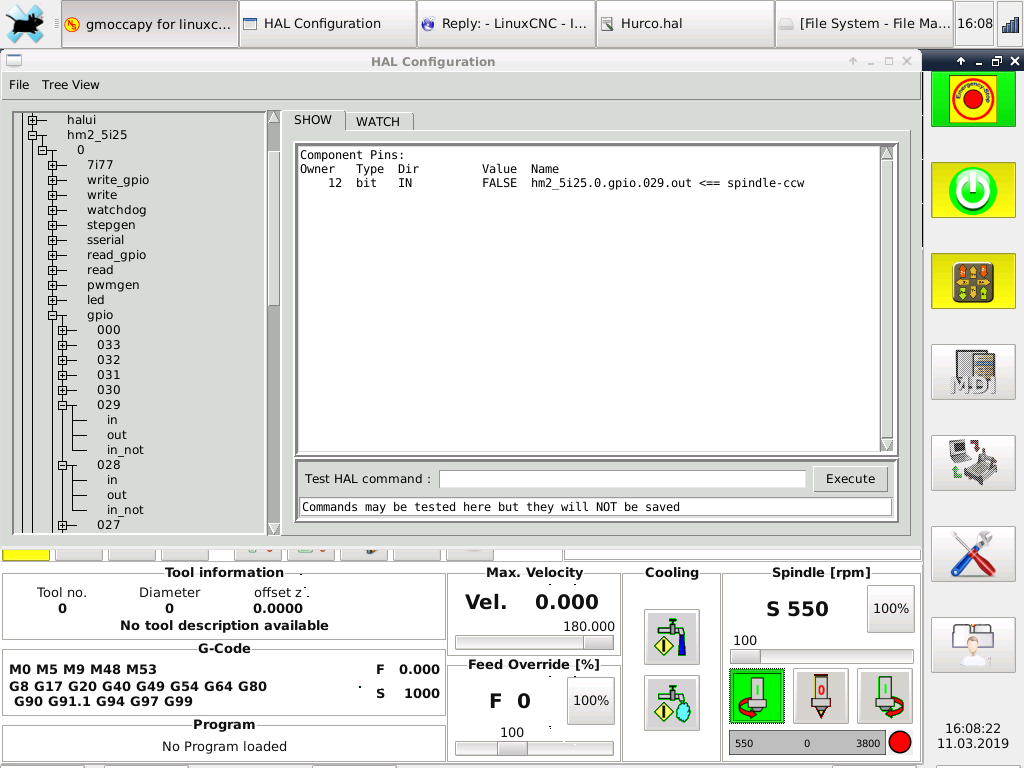The height and width of the screenshot is (768, 1024).
Task: Open the user tabs icon
Action: point(973,645)
